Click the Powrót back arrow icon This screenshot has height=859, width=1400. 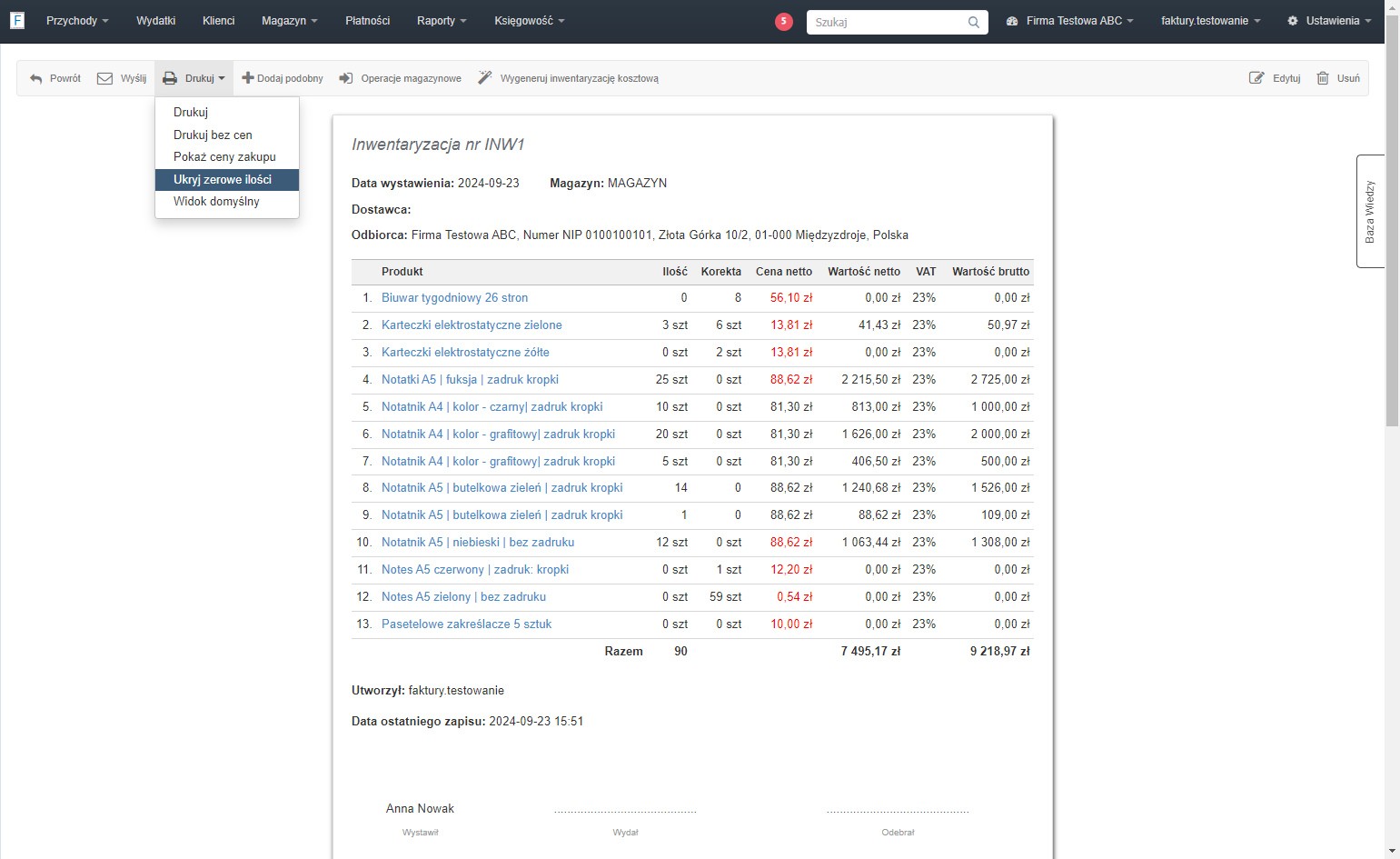click(36, 78)
